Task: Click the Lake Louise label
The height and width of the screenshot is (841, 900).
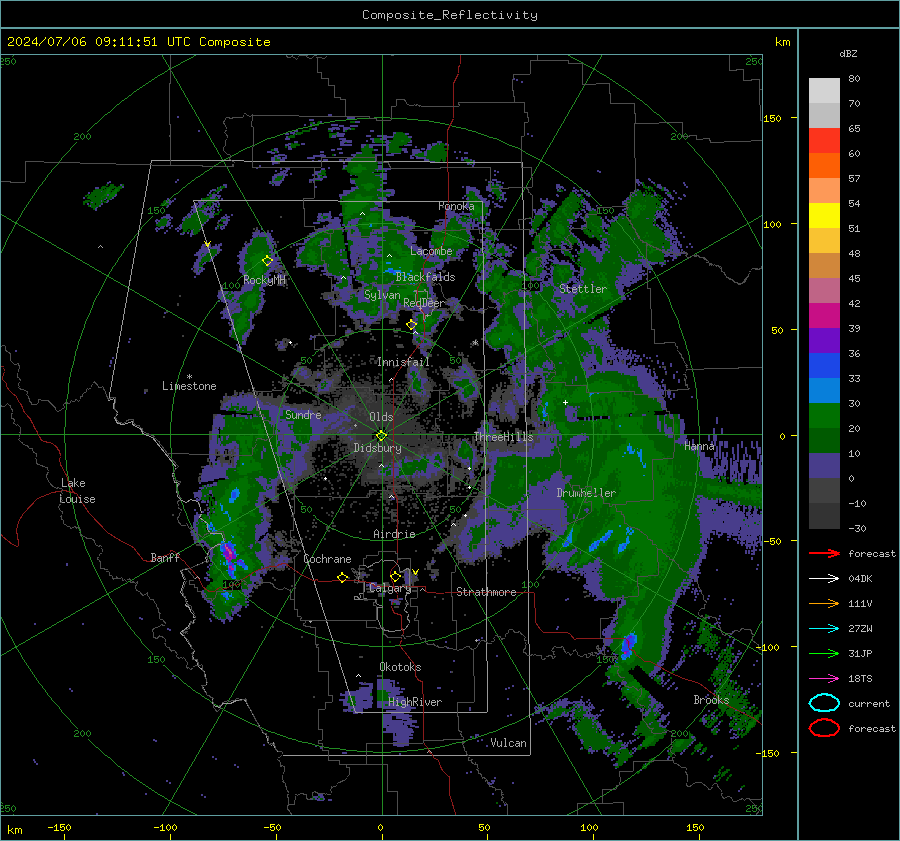Action: click(x=77, y=491)
